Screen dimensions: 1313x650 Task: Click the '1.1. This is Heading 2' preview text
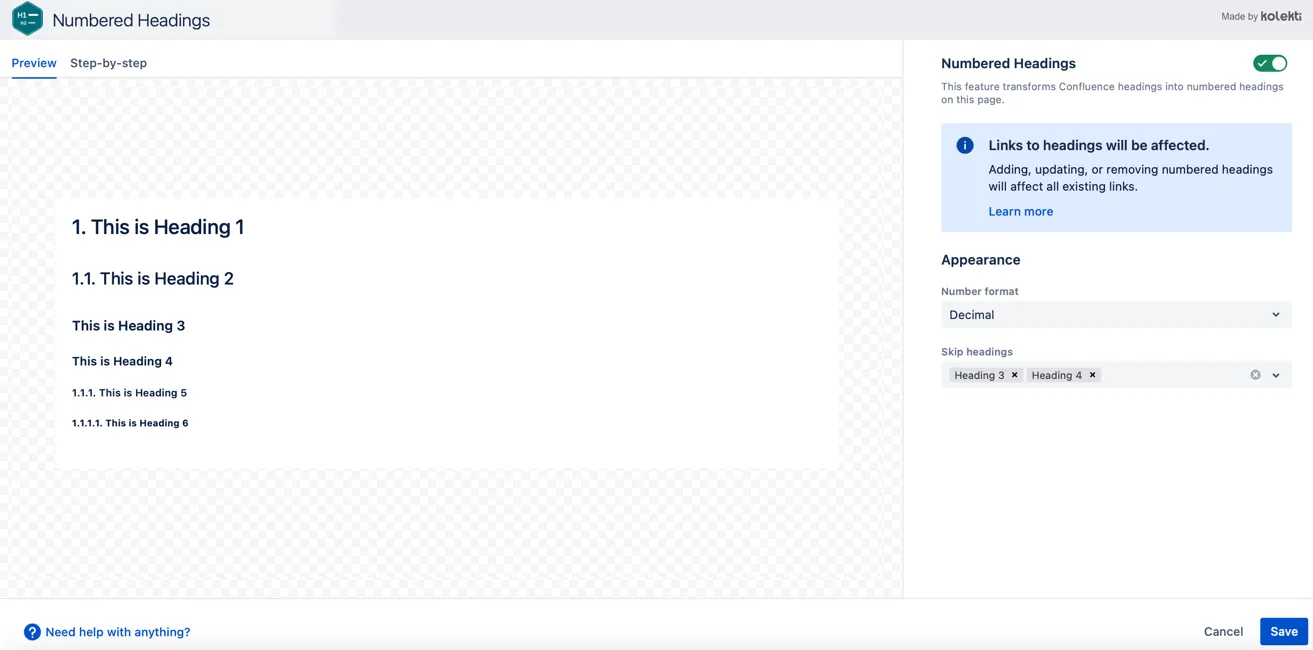pyautogui.click(x=153, y=279)
